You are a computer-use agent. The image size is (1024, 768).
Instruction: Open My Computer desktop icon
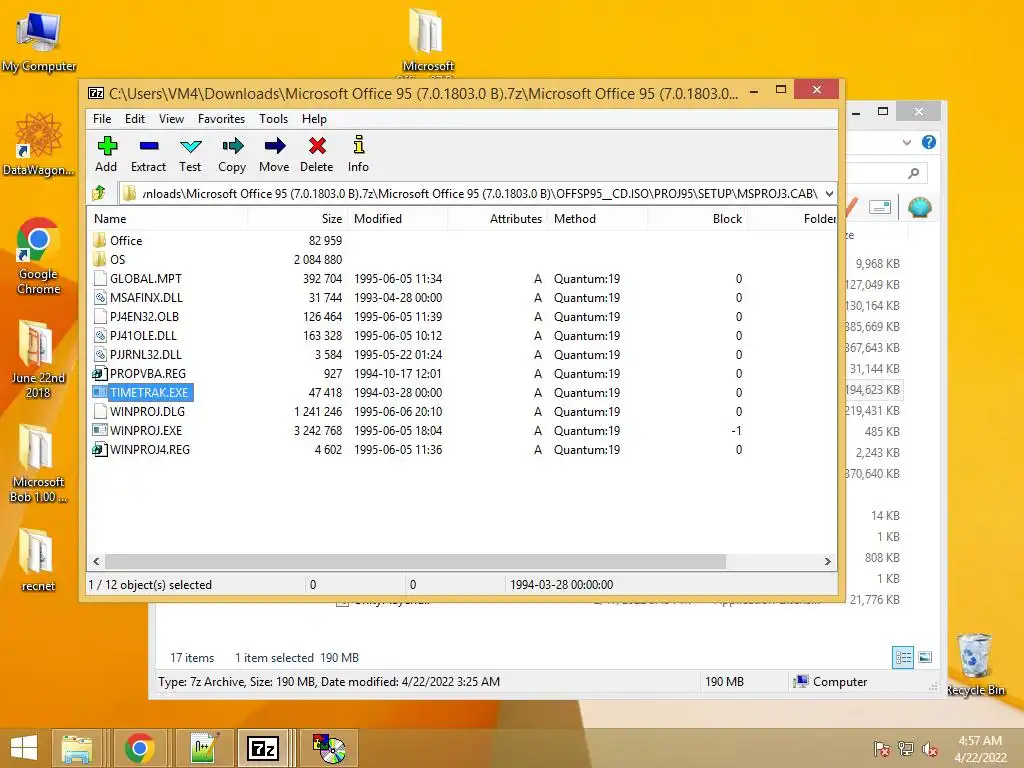coord(39,41)
